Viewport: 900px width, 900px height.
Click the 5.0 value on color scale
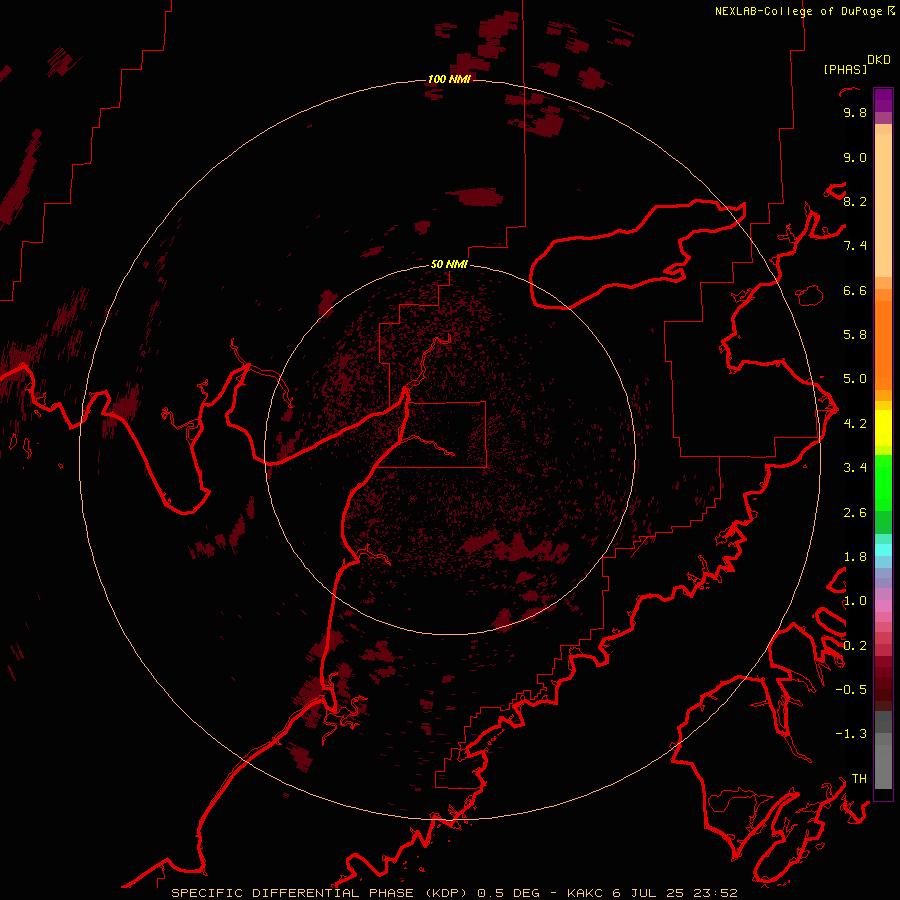pos(855,379)
